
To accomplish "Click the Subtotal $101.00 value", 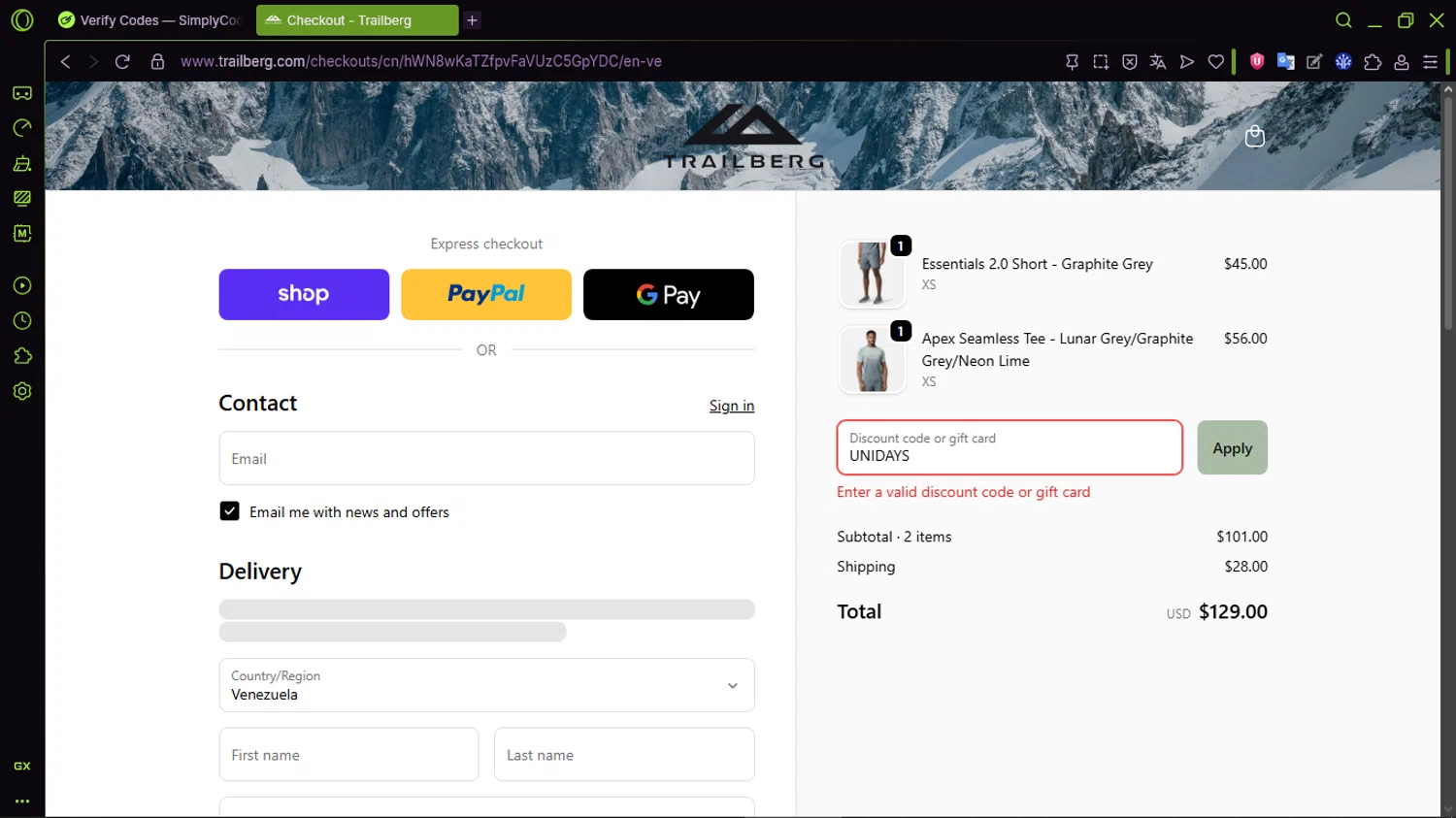I will 1242,537.
